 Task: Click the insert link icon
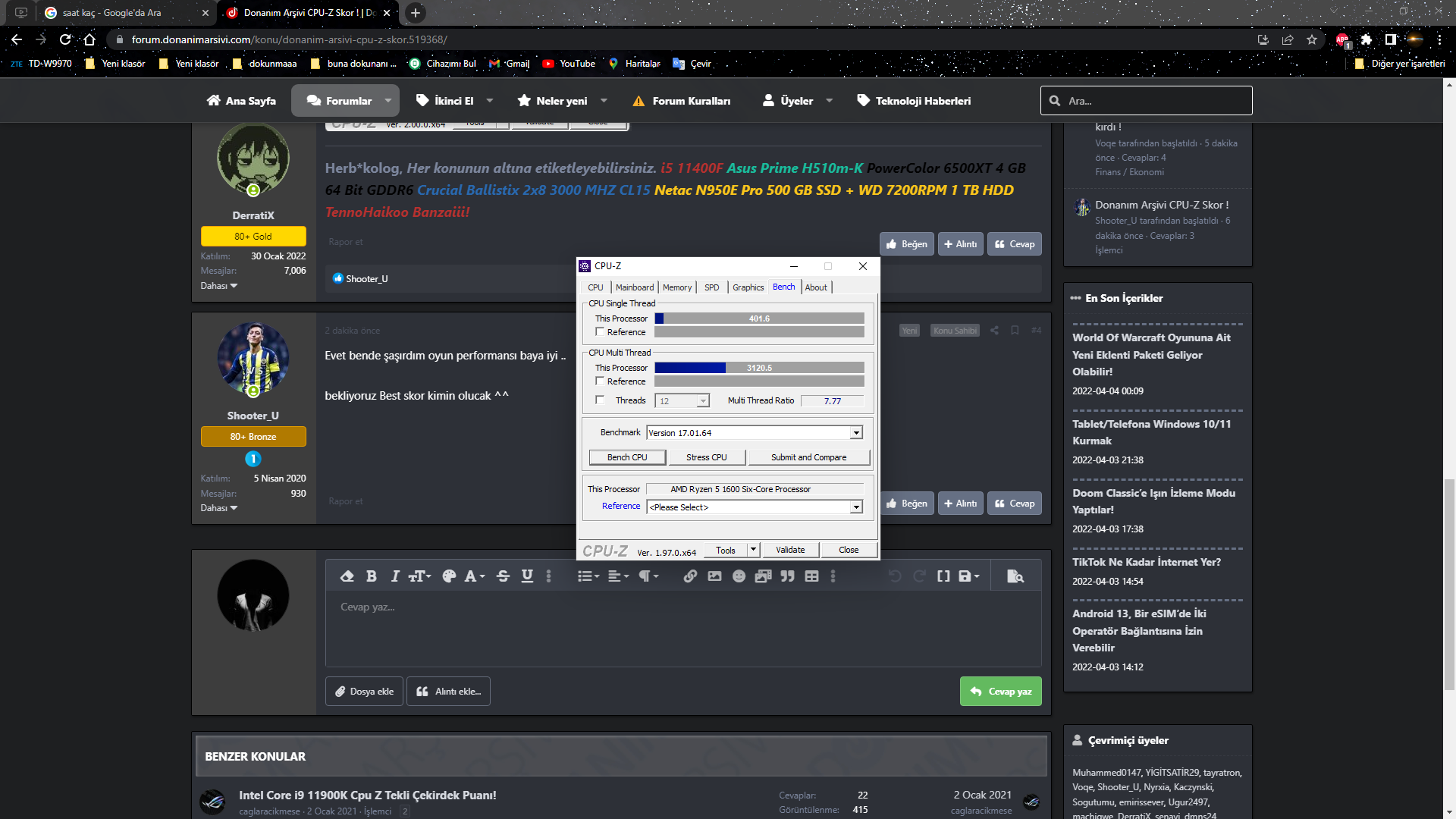click(x=690, y=576)
